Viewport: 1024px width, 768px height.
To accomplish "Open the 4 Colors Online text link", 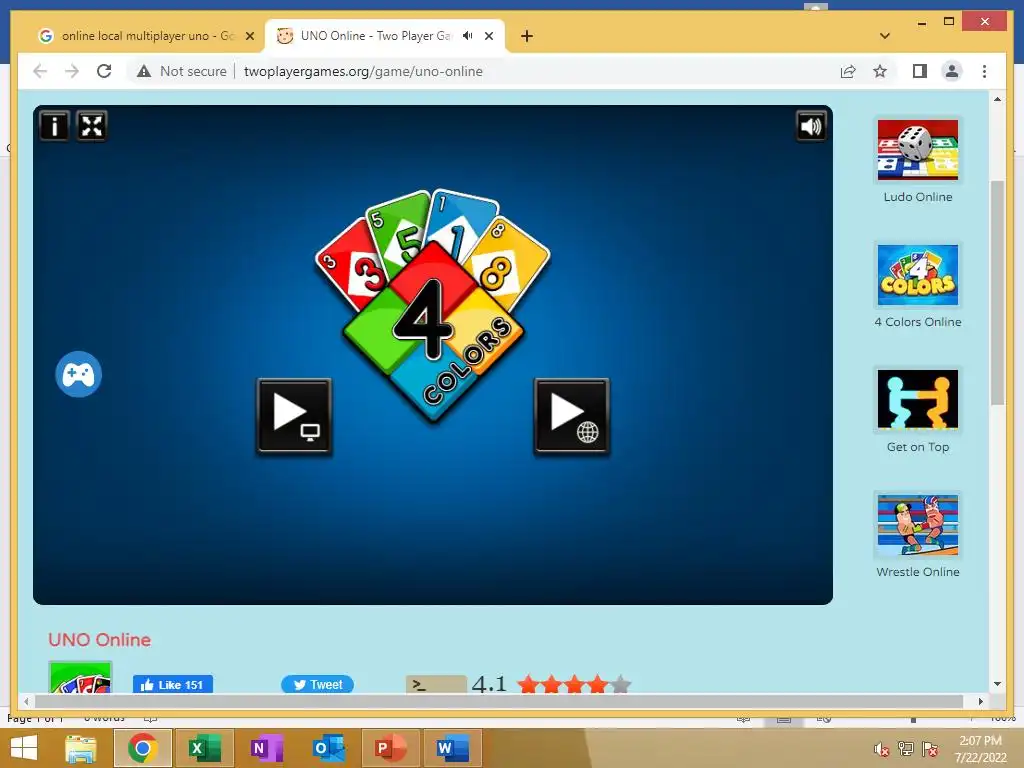I will tap(918, 322).
